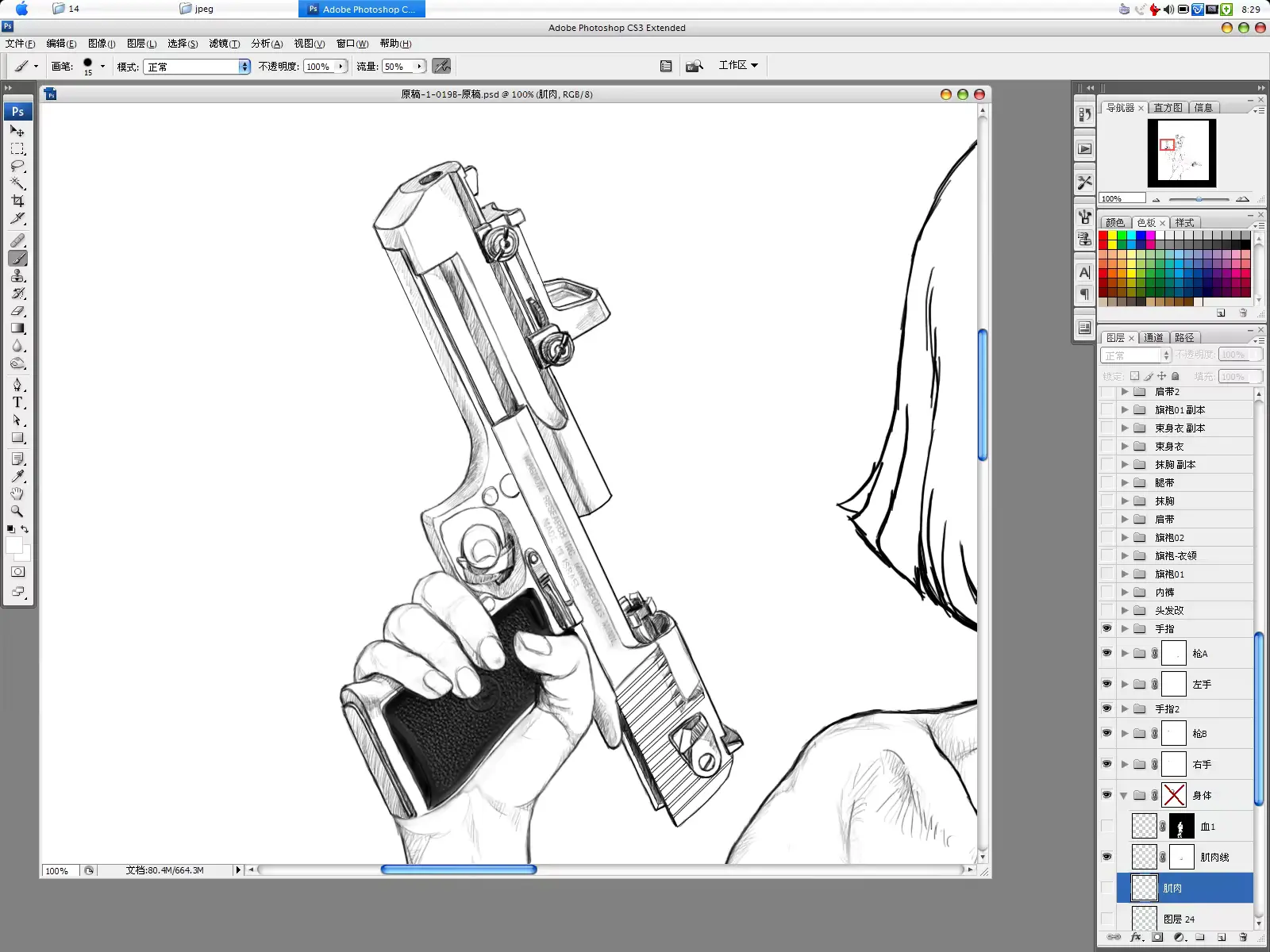Image resolution: width=1270 pixels, height=952 pixels.
Task: Select the Clone Stamp tool
Action: [17, 275]
